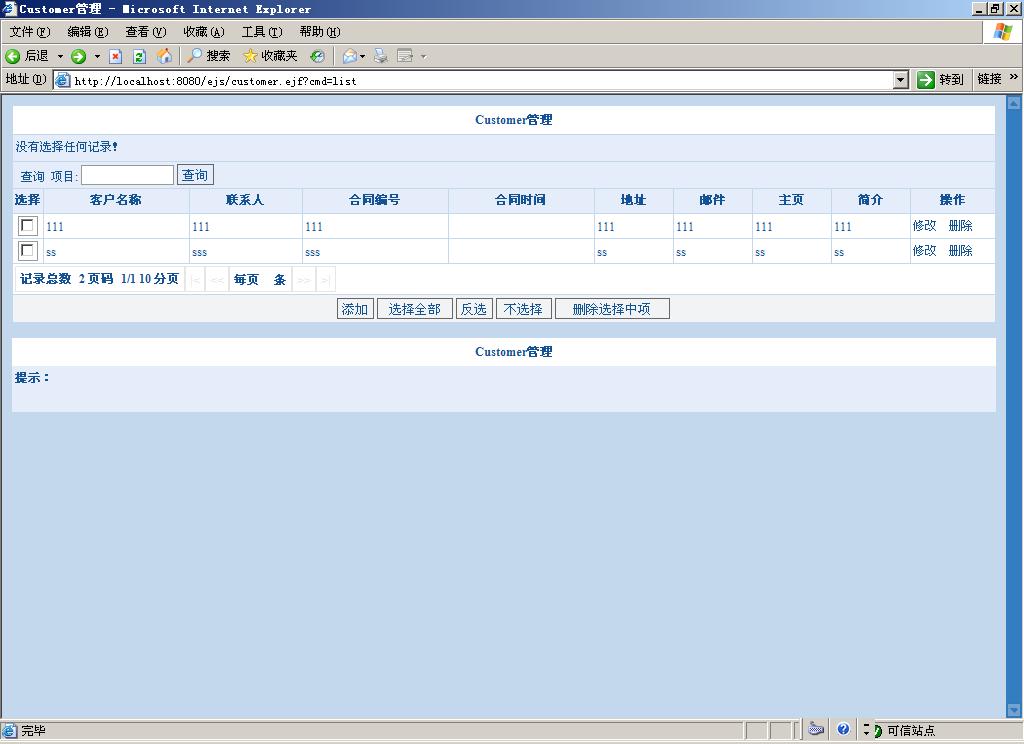Open the 帮助(H) menu
The width and height of the screenshot is (1024, 744).
320,31
